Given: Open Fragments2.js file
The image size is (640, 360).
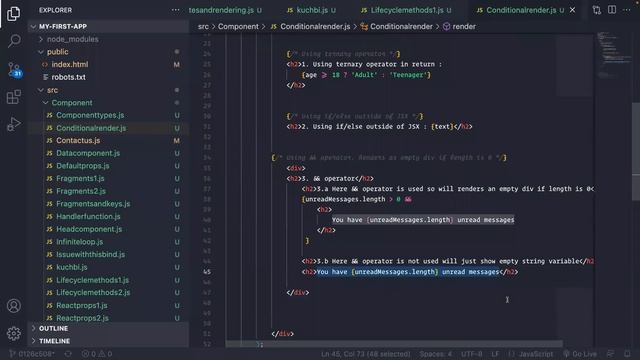Looking at the screenshot, I should coord(109,191).
